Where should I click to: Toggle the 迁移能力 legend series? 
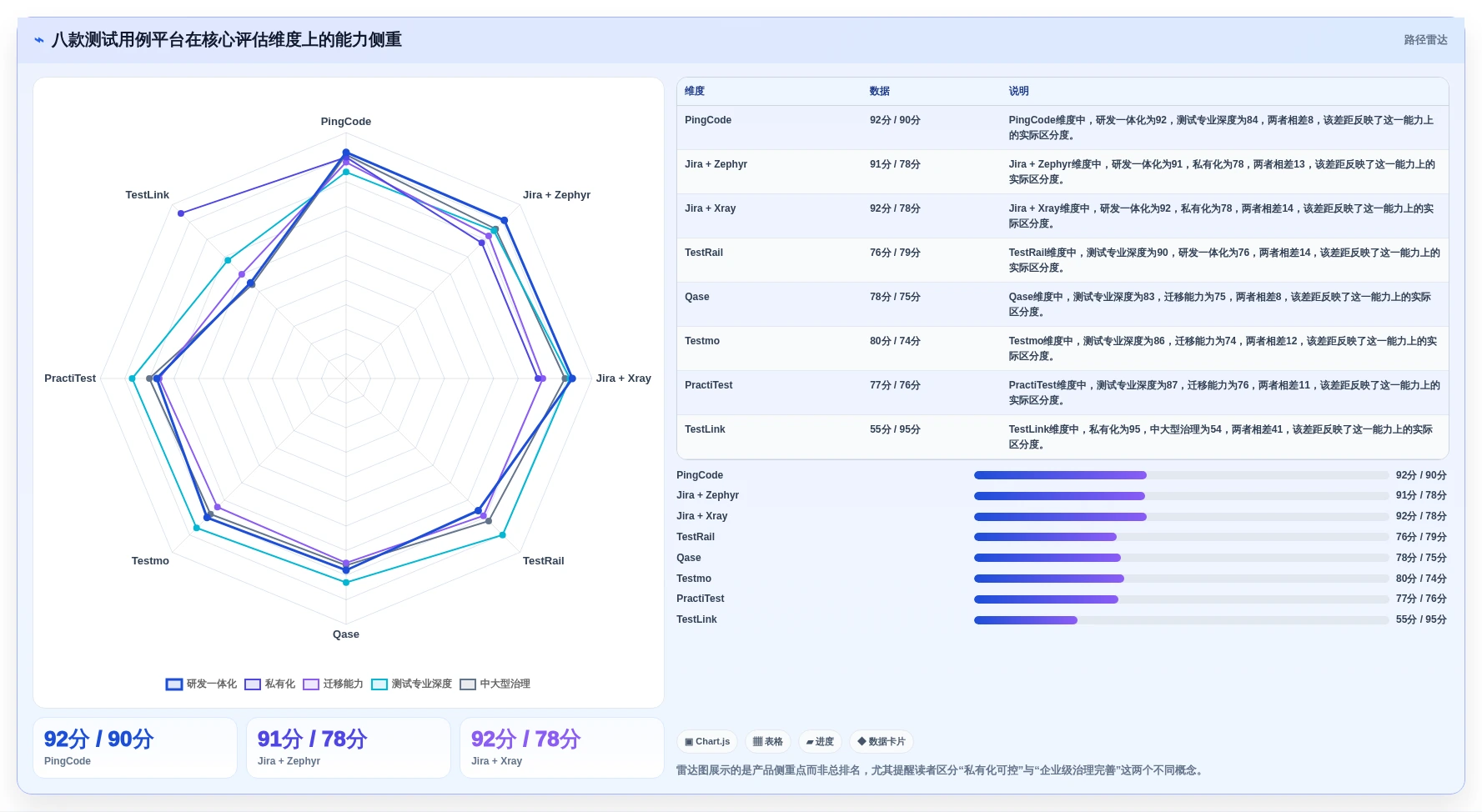333,684
